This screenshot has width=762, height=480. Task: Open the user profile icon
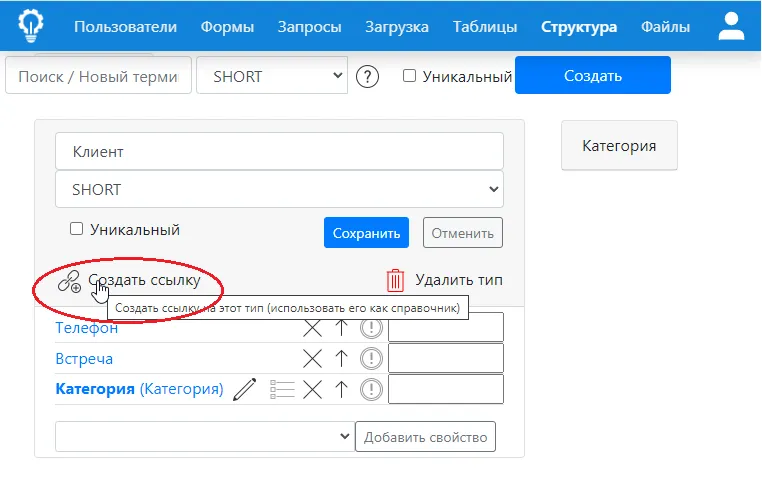tap(731, 26)
